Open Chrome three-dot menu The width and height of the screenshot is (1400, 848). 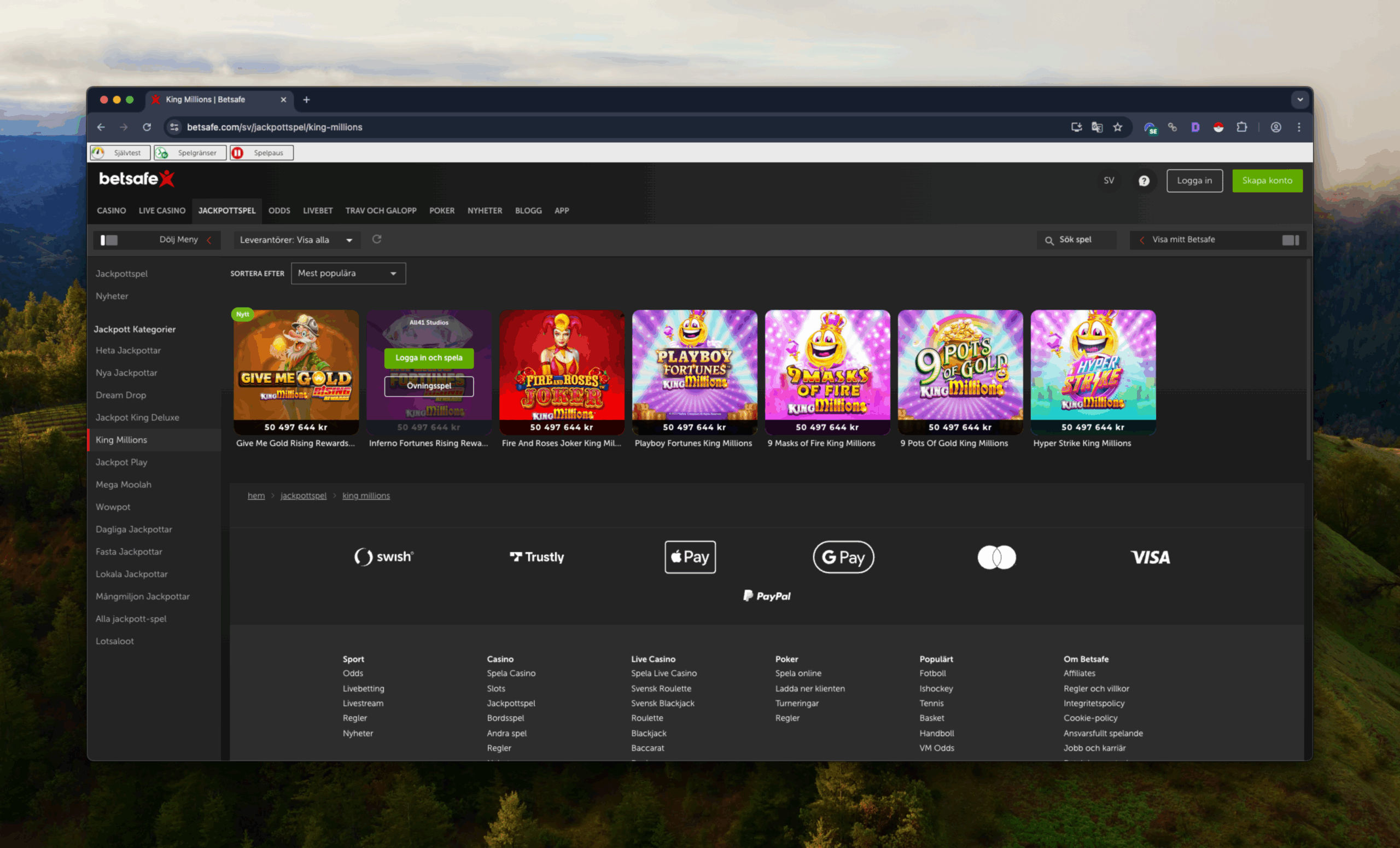point(1299,127)
